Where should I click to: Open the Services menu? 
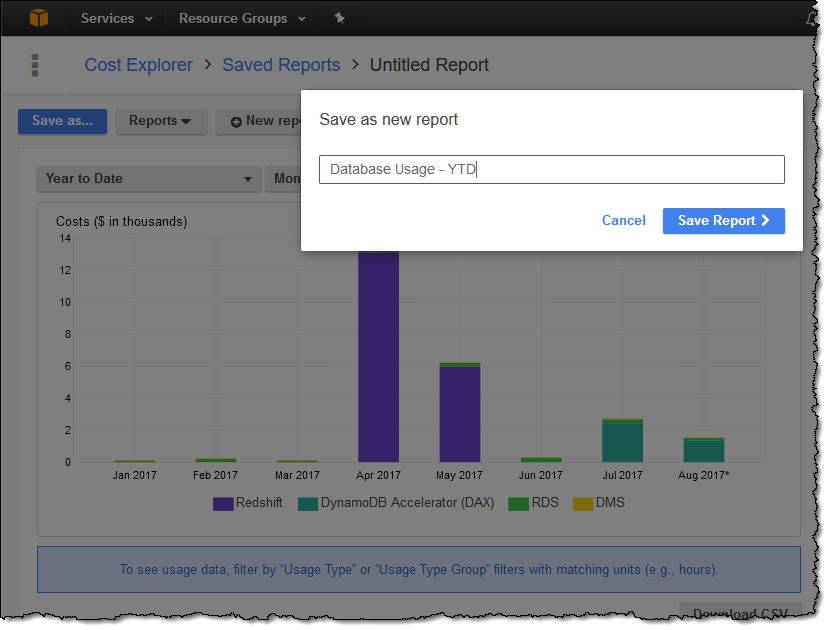pyautogui.click(x=116, y=18)
